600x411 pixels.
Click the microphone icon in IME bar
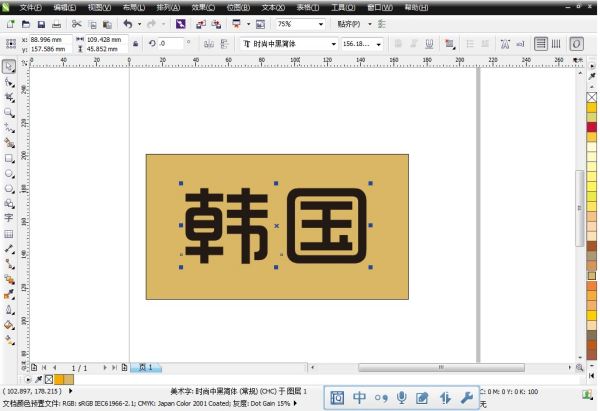402,398
